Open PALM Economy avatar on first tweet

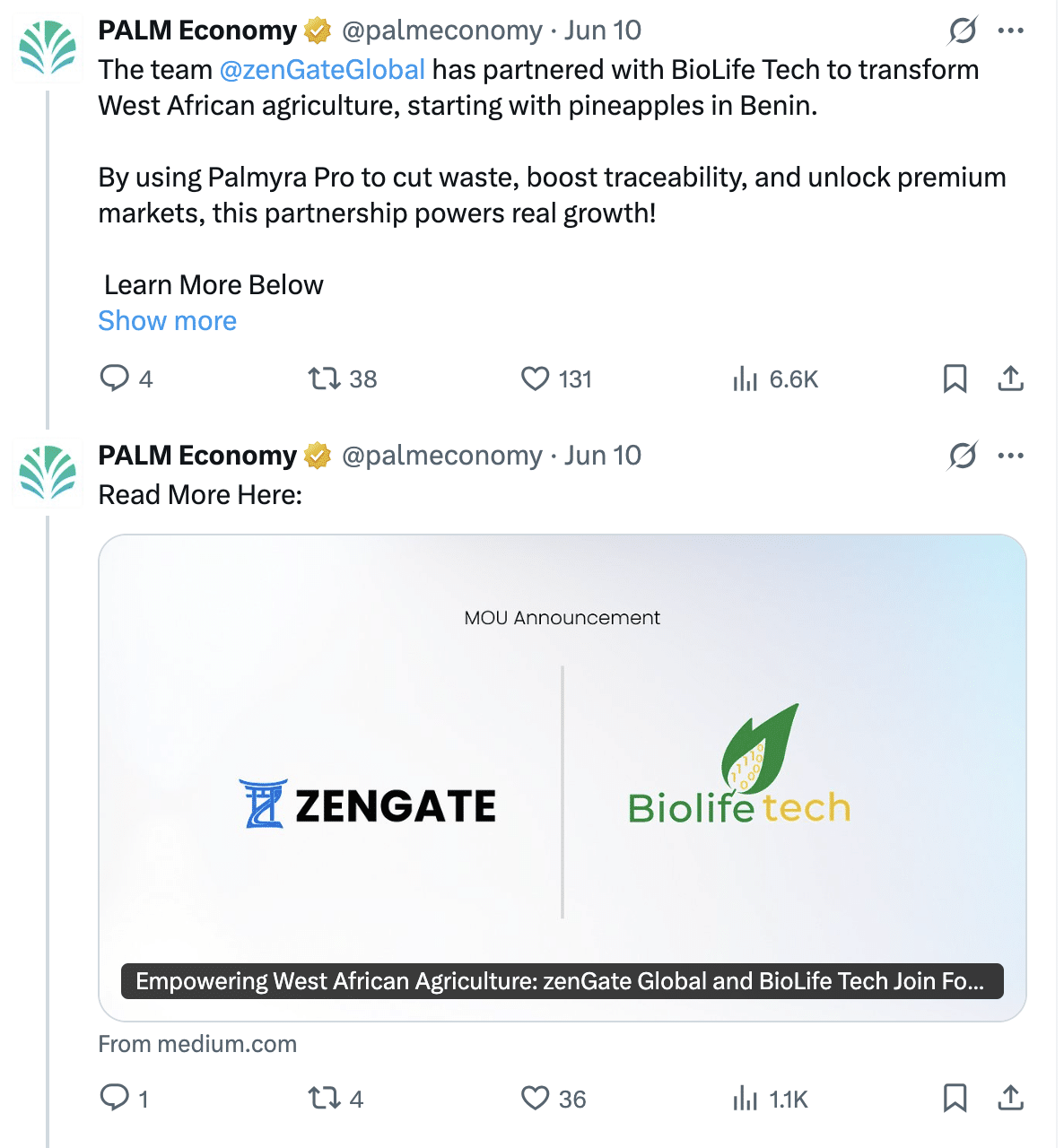point(48,48)
